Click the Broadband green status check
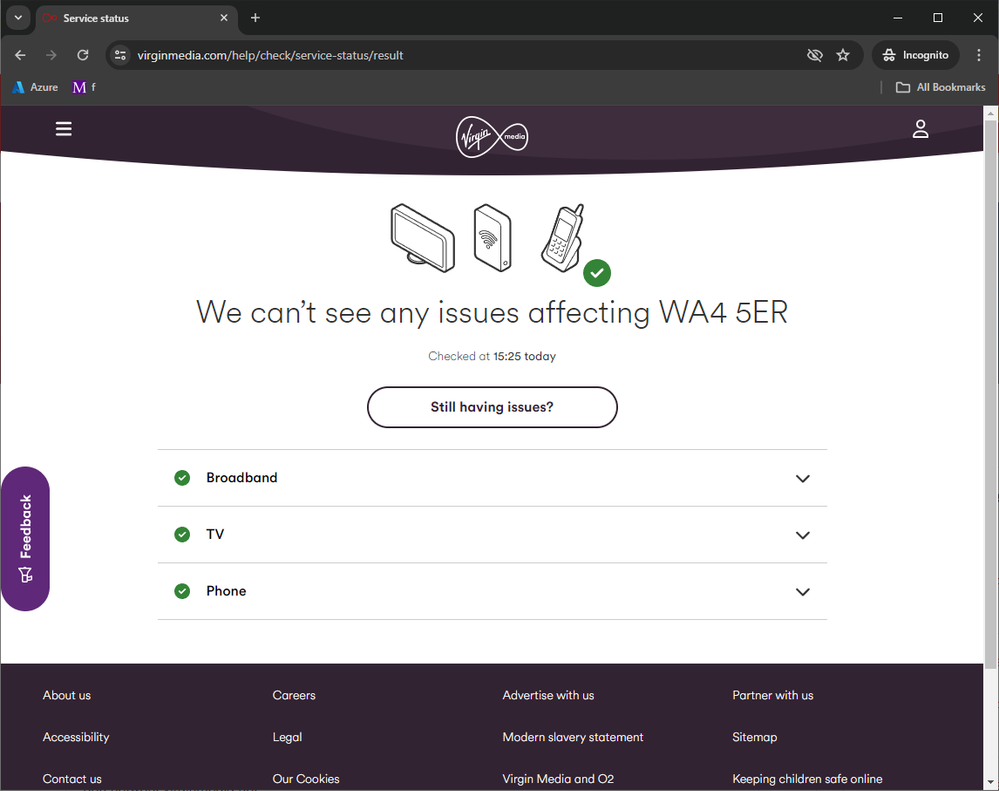This screenshot has width=999, height=791. tap(182, 478)
